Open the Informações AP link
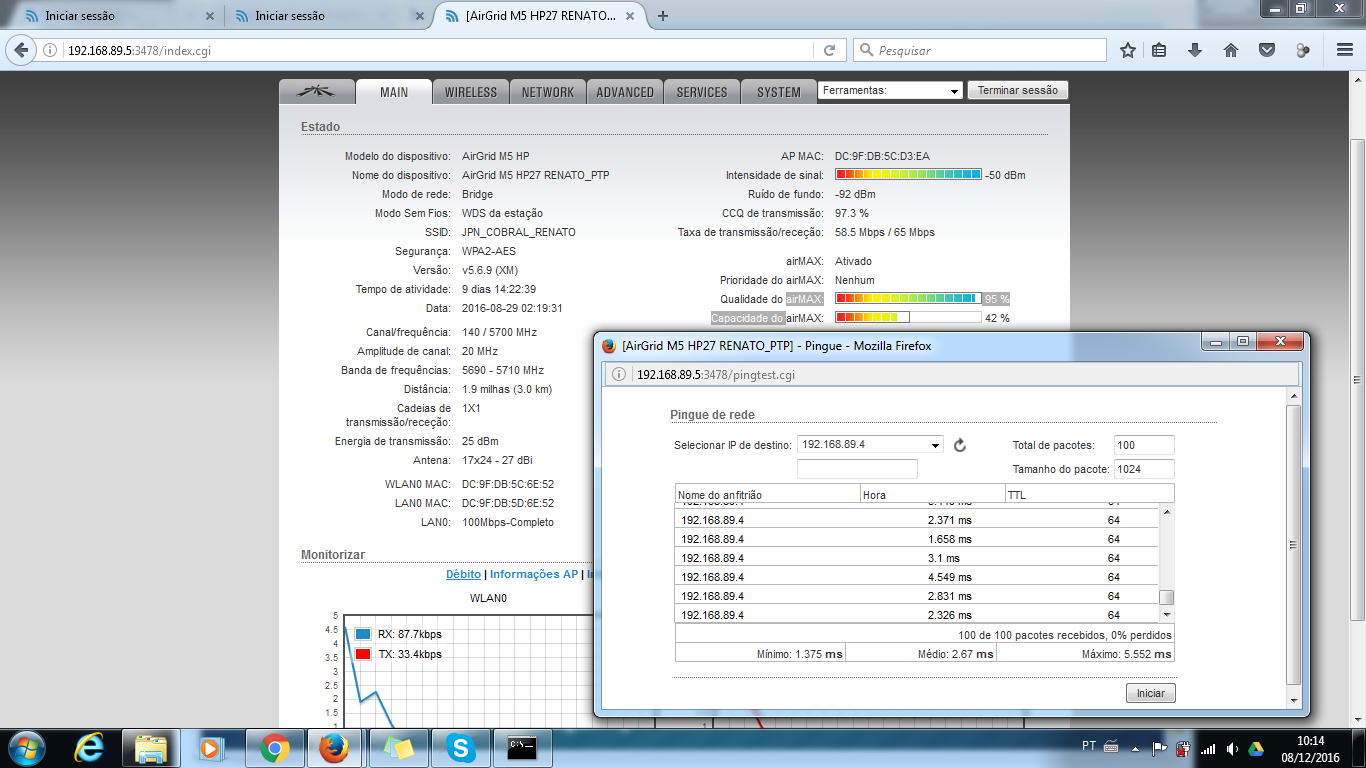This screenshot has height=768, width=1366. click(x=533, y=575)
